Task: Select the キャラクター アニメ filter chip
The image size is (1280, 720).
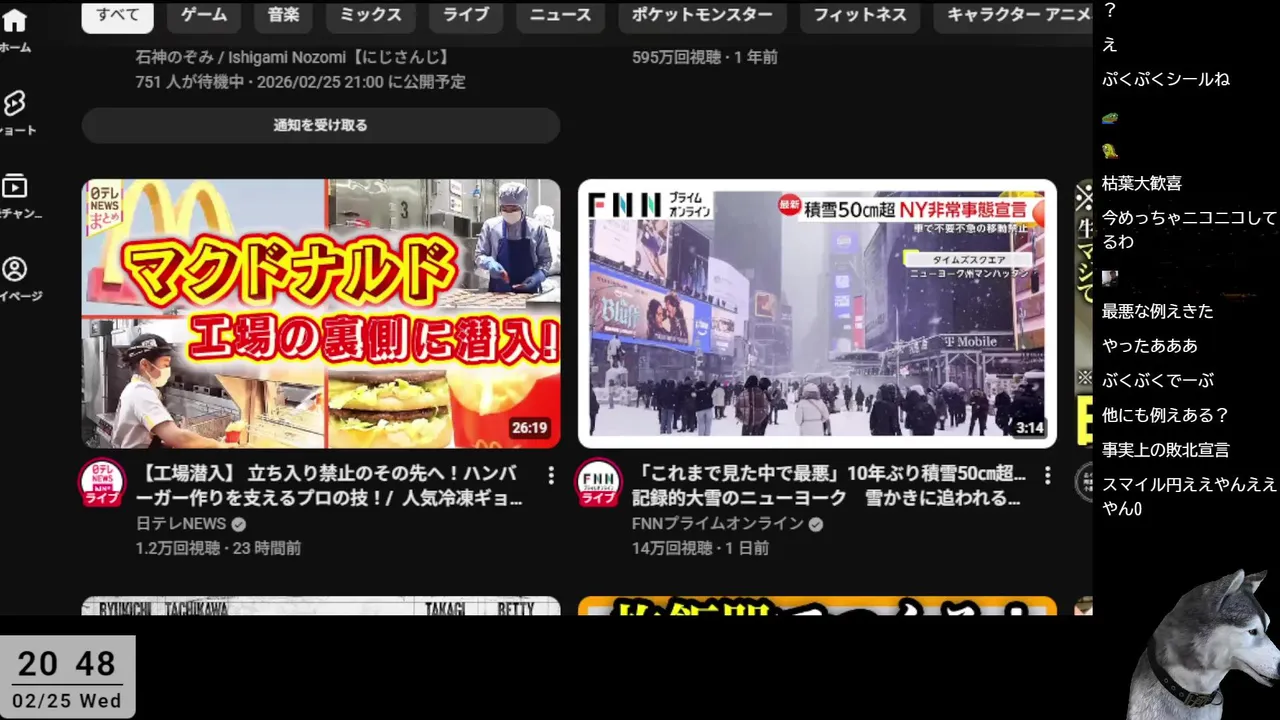Action: 1012,15
